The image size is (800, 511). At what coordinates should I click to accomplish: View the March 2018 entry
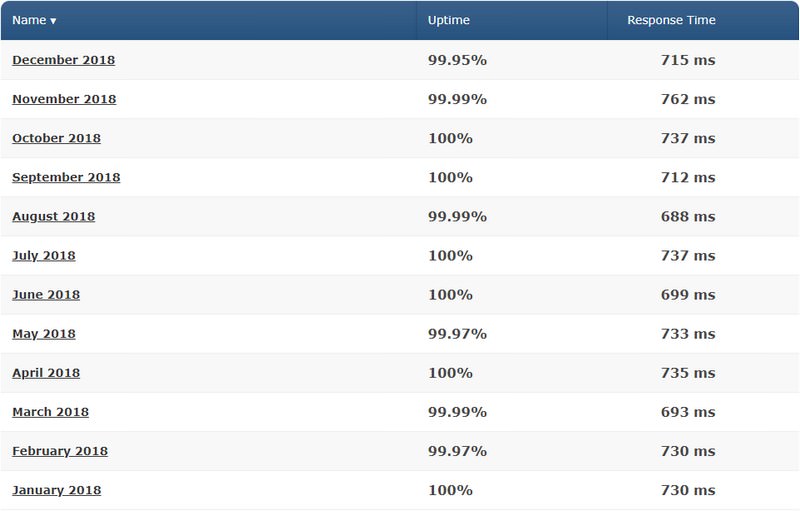pos(50,411)
